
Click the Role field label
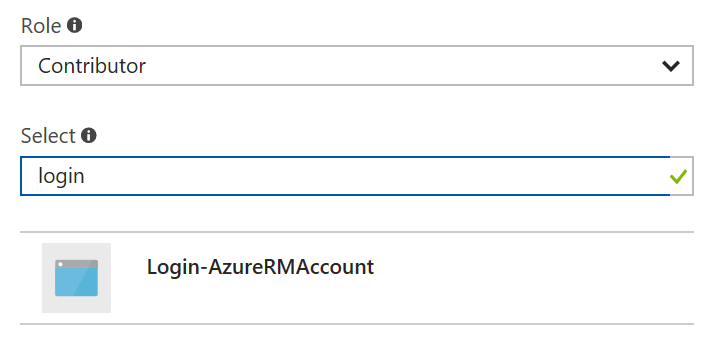(x=41, y=26)
